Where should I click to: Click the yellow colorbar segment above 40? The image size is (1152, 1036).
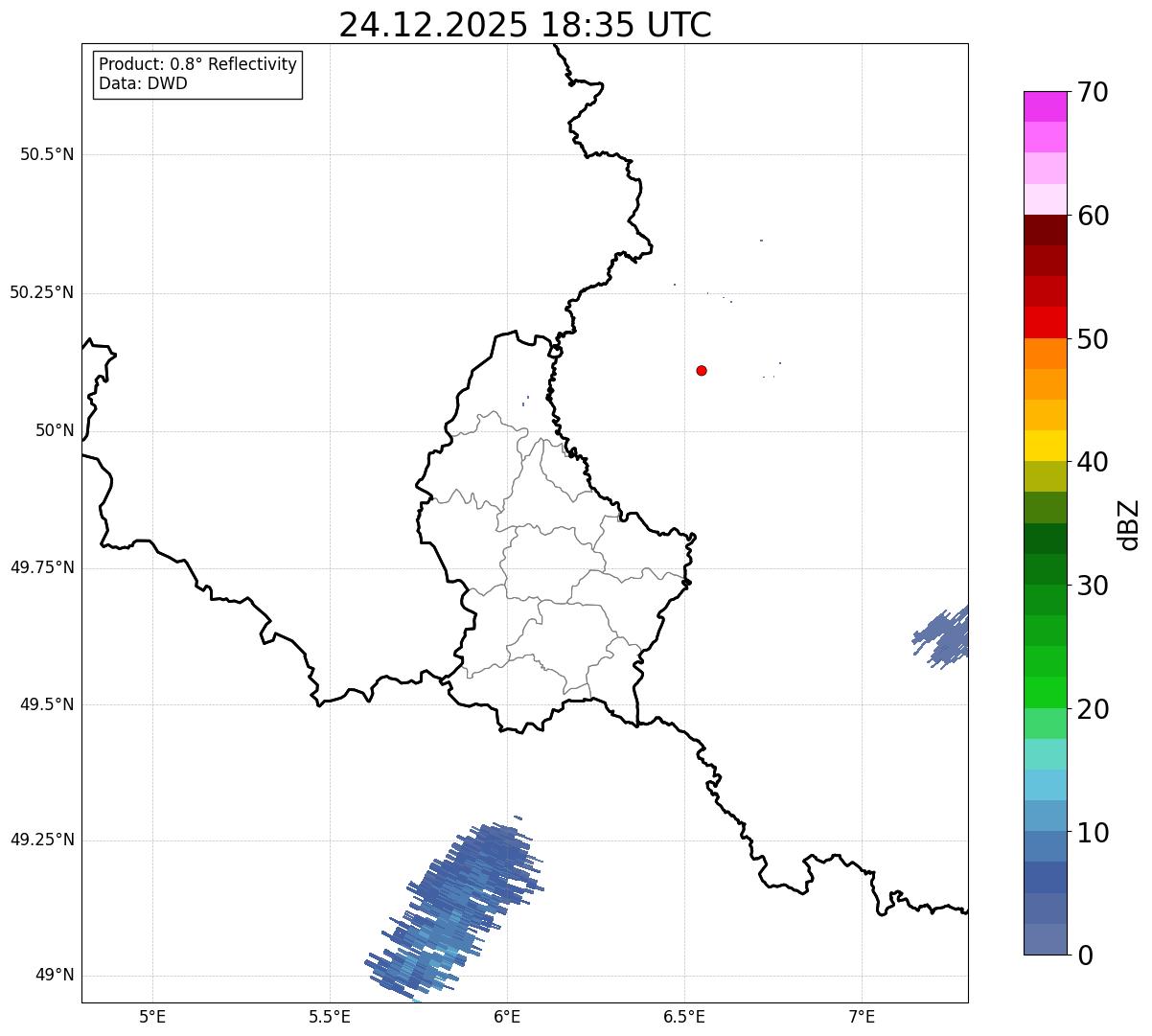[x=1045, y=446]
